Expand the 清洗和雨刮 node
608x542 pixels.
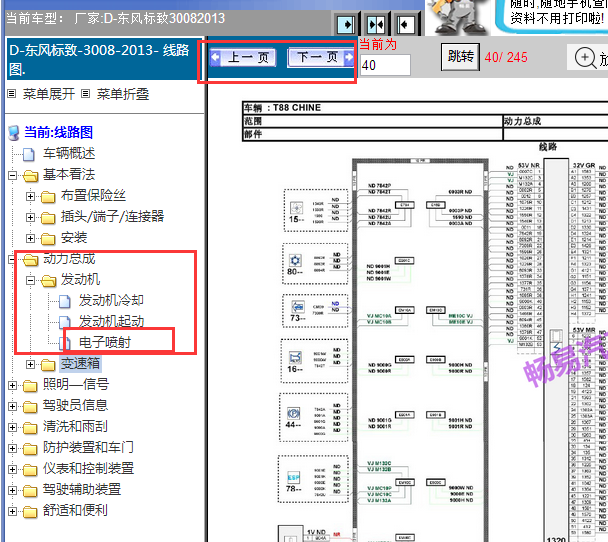[12, 427]
